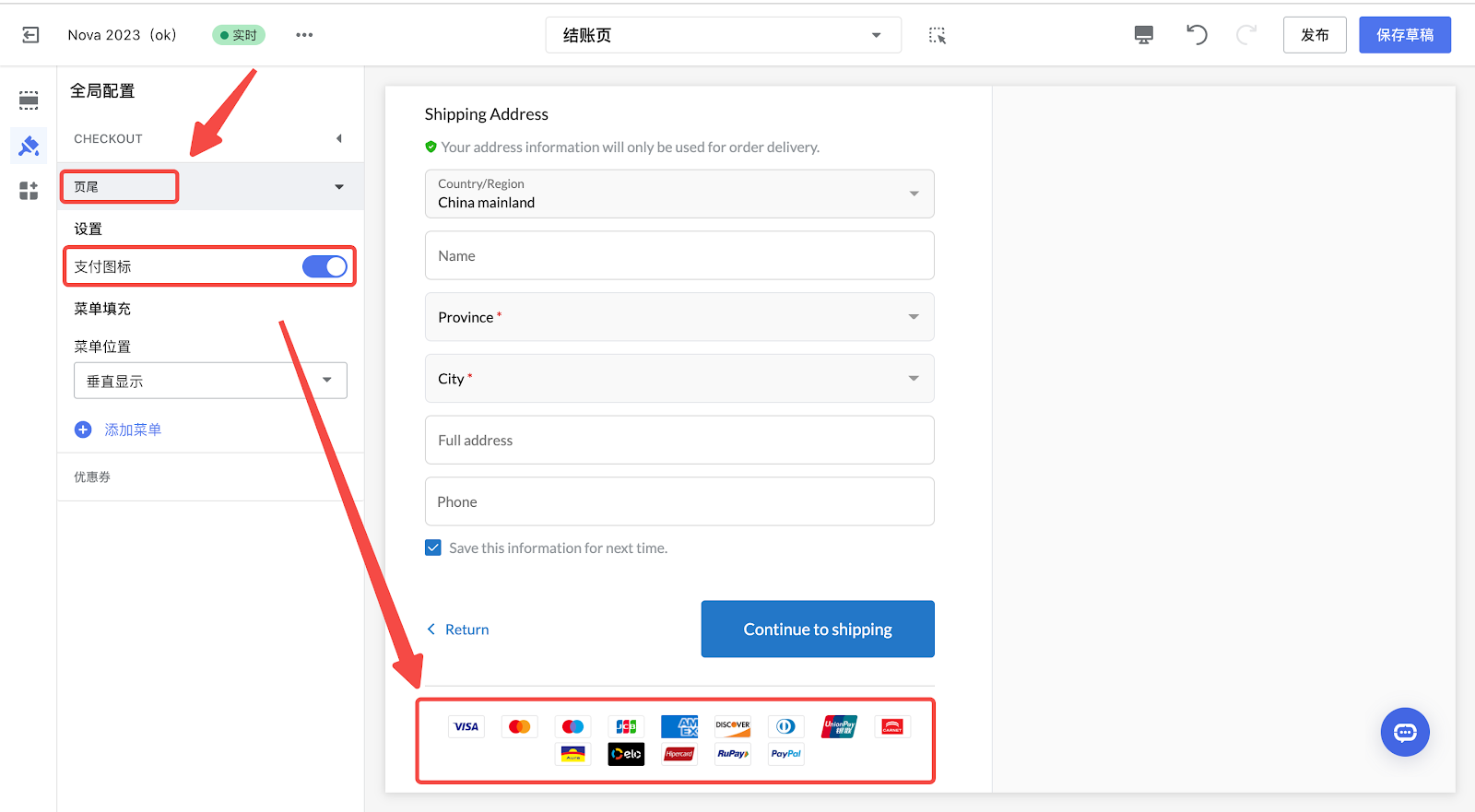The height and width of the screenshot is (812, 1475).
Task: Click the exit editor icon
Action: [30, 35]
